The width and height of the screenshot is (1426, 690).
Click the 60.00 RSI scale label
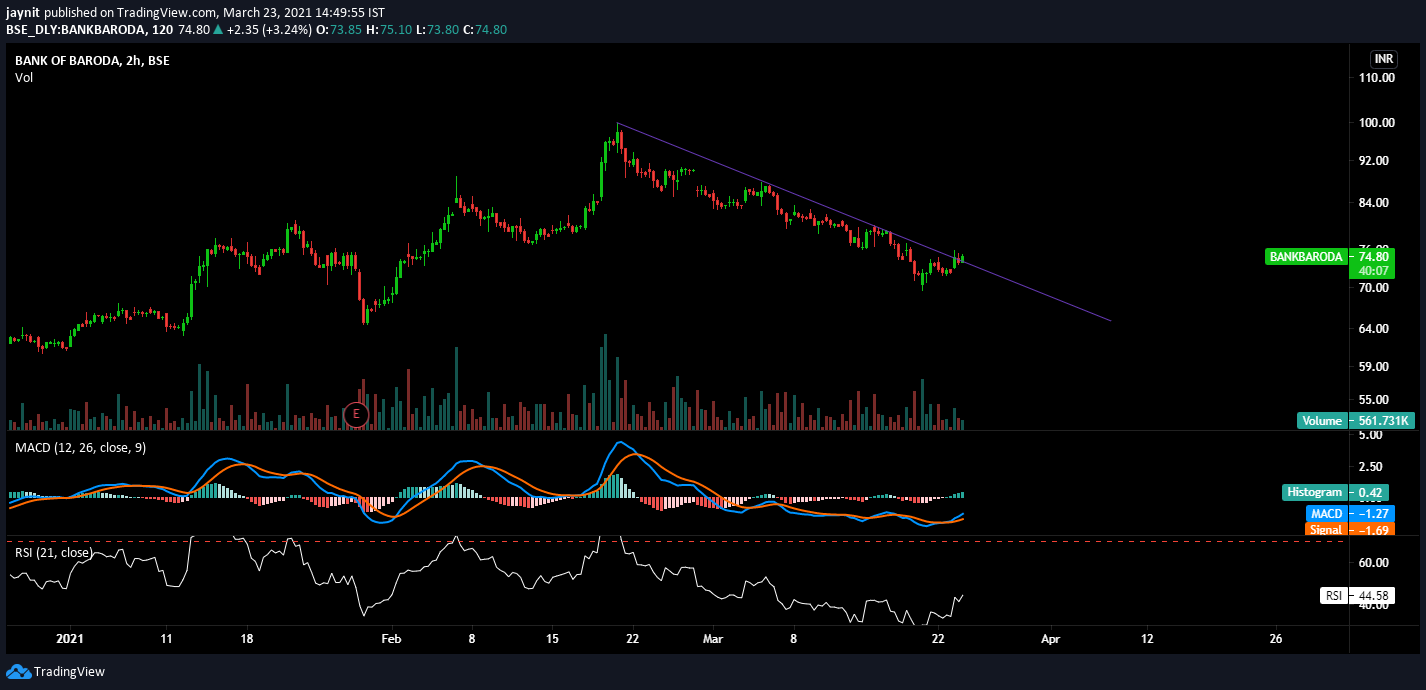tap(1374, 563)
